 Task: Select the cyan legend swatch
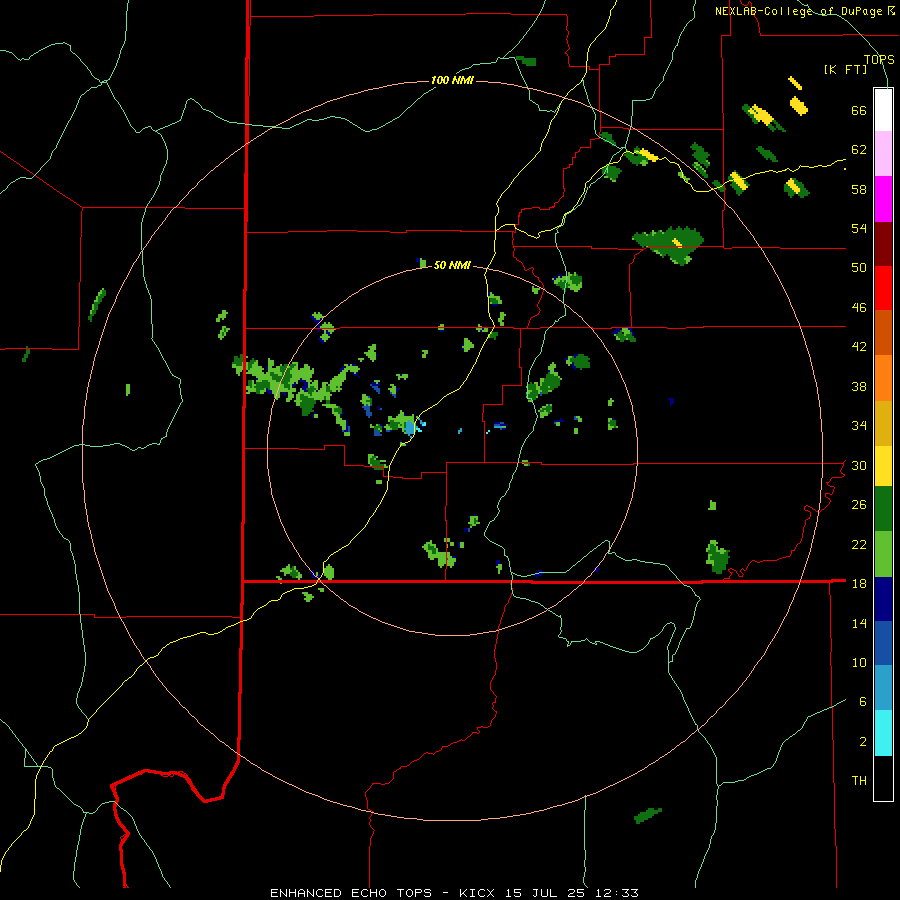(x=883, y=733)
